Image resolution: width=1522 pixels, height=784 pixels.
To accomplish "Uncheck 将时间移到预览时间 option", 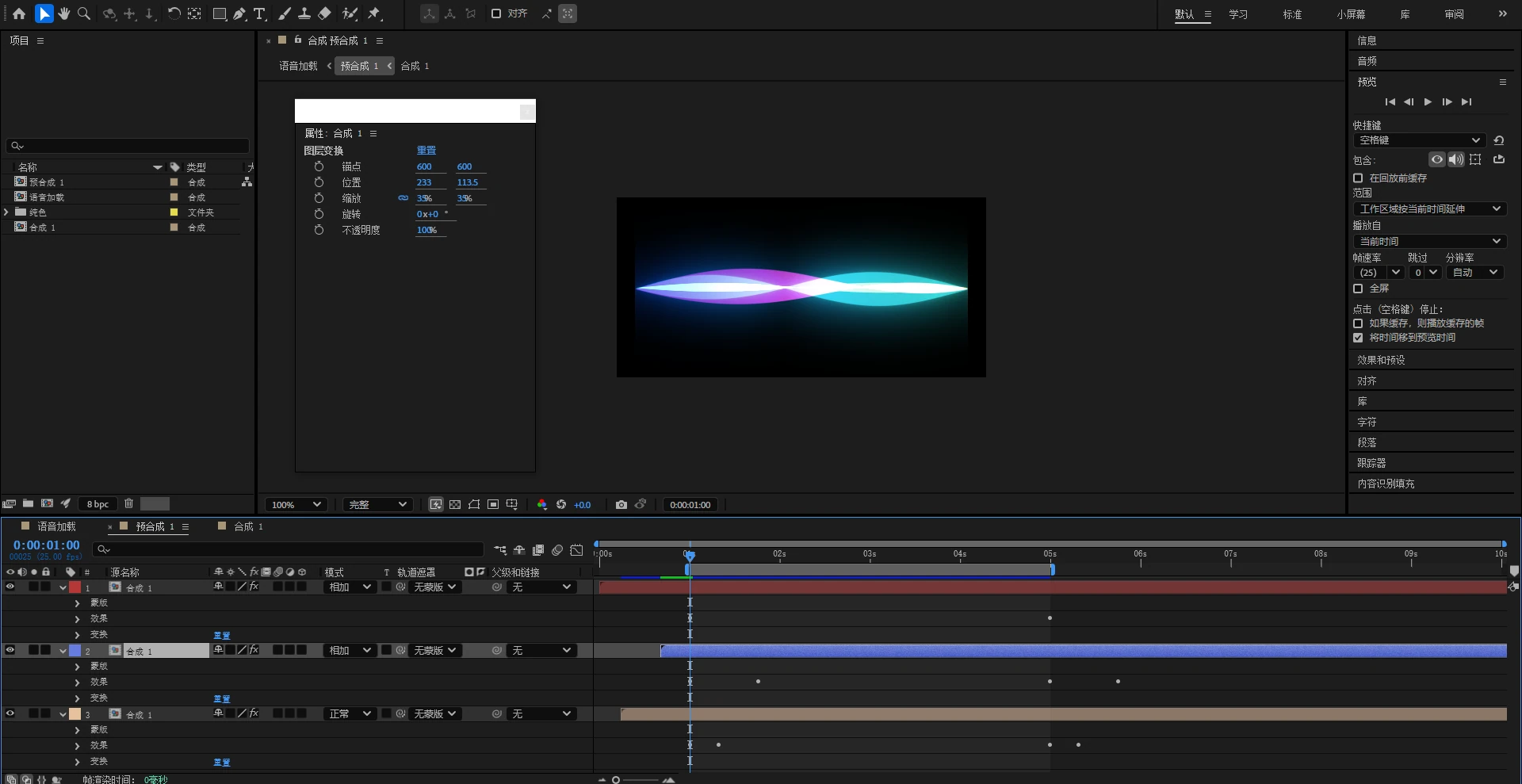I will (1358, 338).
